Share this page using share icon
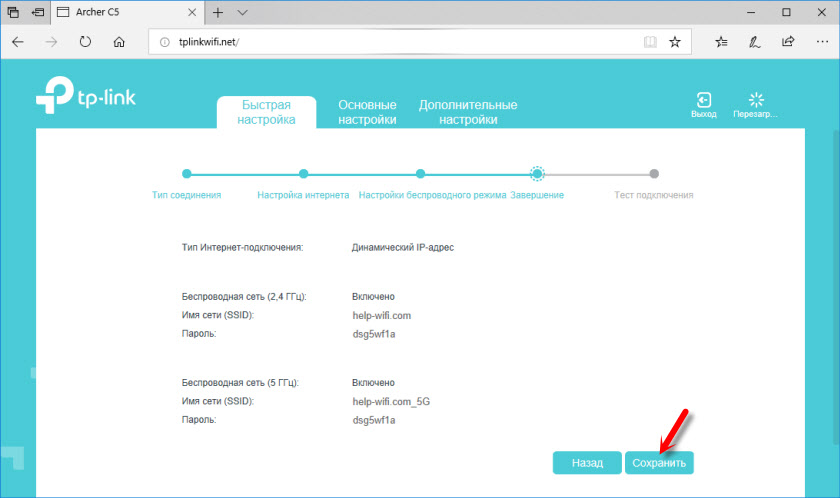The height and width of the screenshot is (498, 840). pyautogui.click(x=788, y=42)
